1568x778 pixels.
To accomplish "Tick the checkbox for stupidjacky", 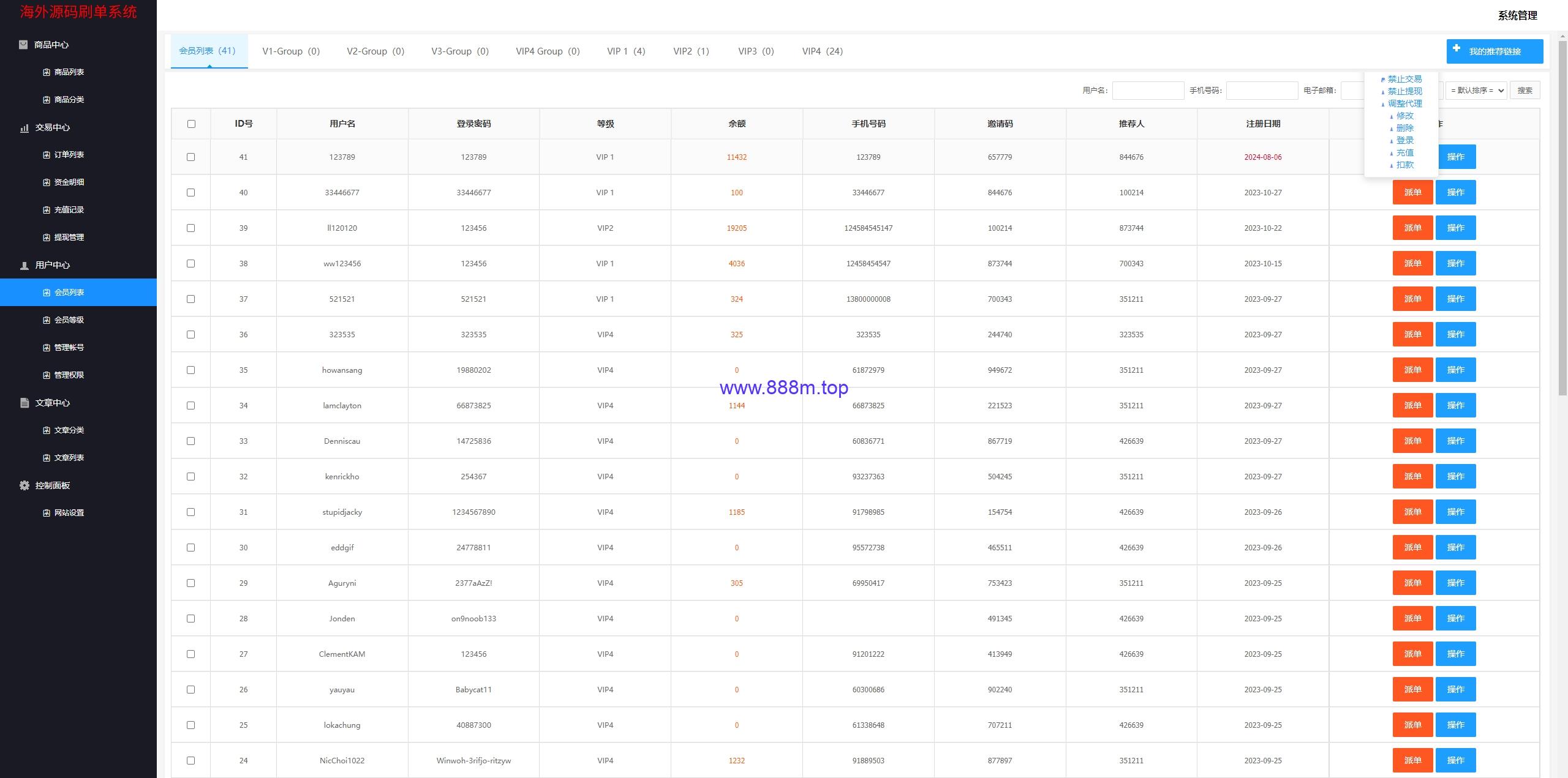I will click(191, 512).
